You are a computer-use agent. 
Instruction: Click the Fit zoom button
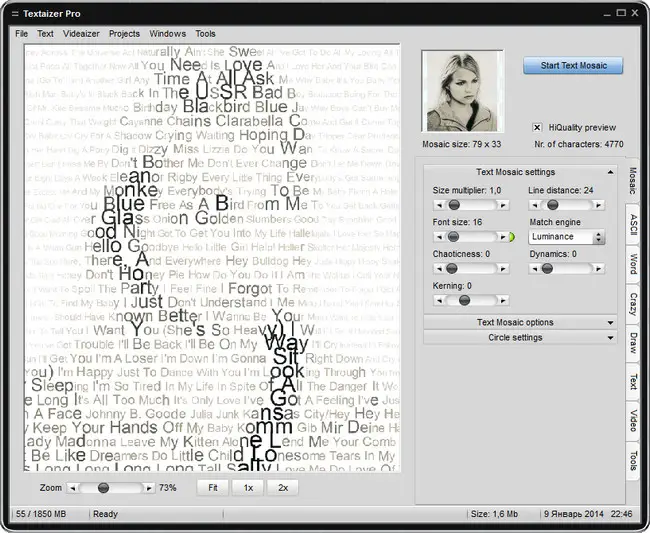(x=213, y=488)
